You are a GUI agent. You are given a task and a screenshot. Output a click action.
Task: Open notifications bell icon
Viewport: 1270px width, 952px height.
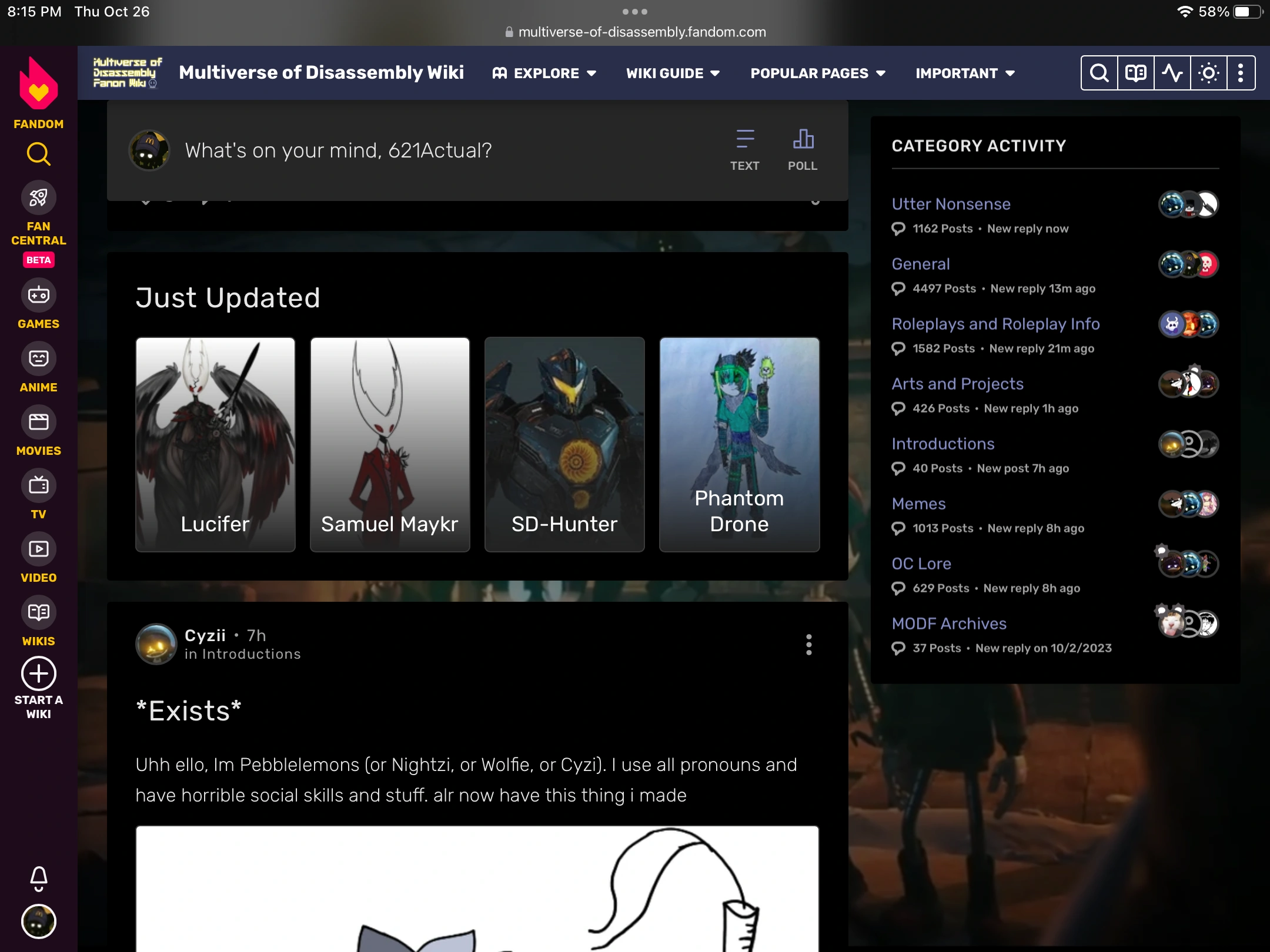[x=39, y=878]
